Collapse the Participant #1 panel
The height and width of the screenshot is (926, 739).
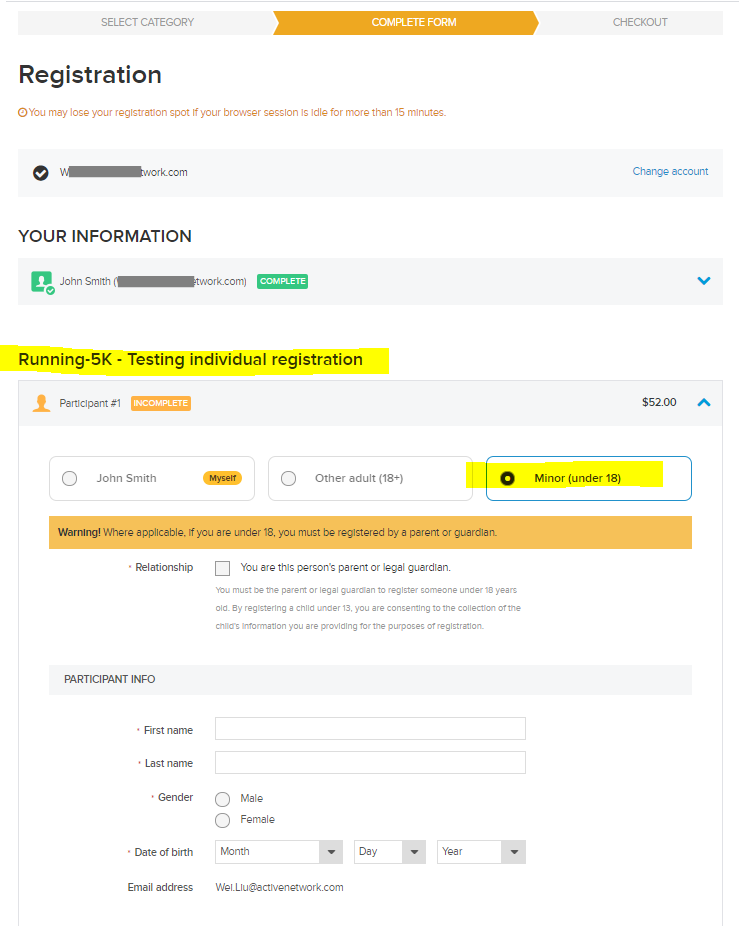[704, 403]
